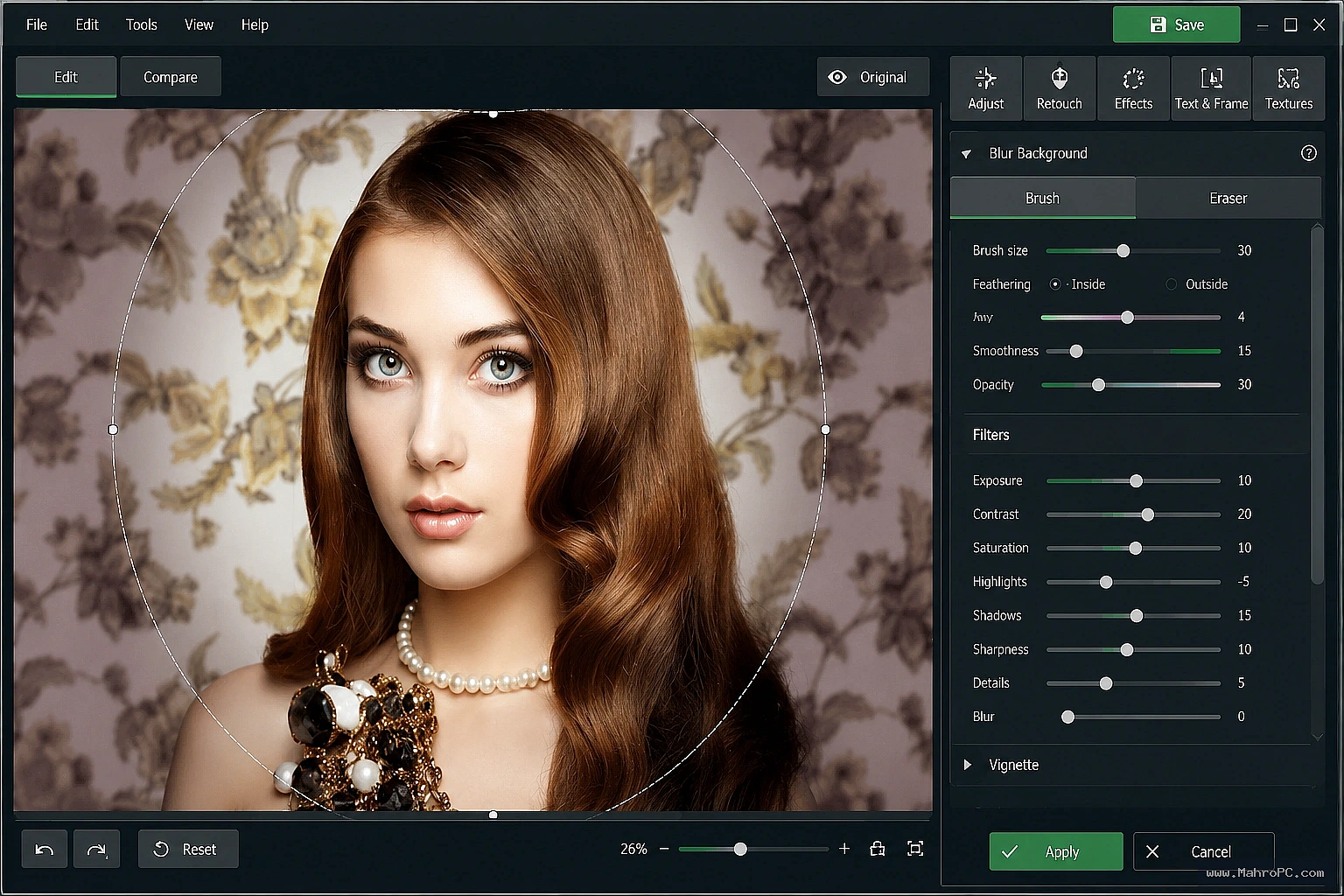Click the green Save button
1344x896 pixels.
pos(1176,24)
